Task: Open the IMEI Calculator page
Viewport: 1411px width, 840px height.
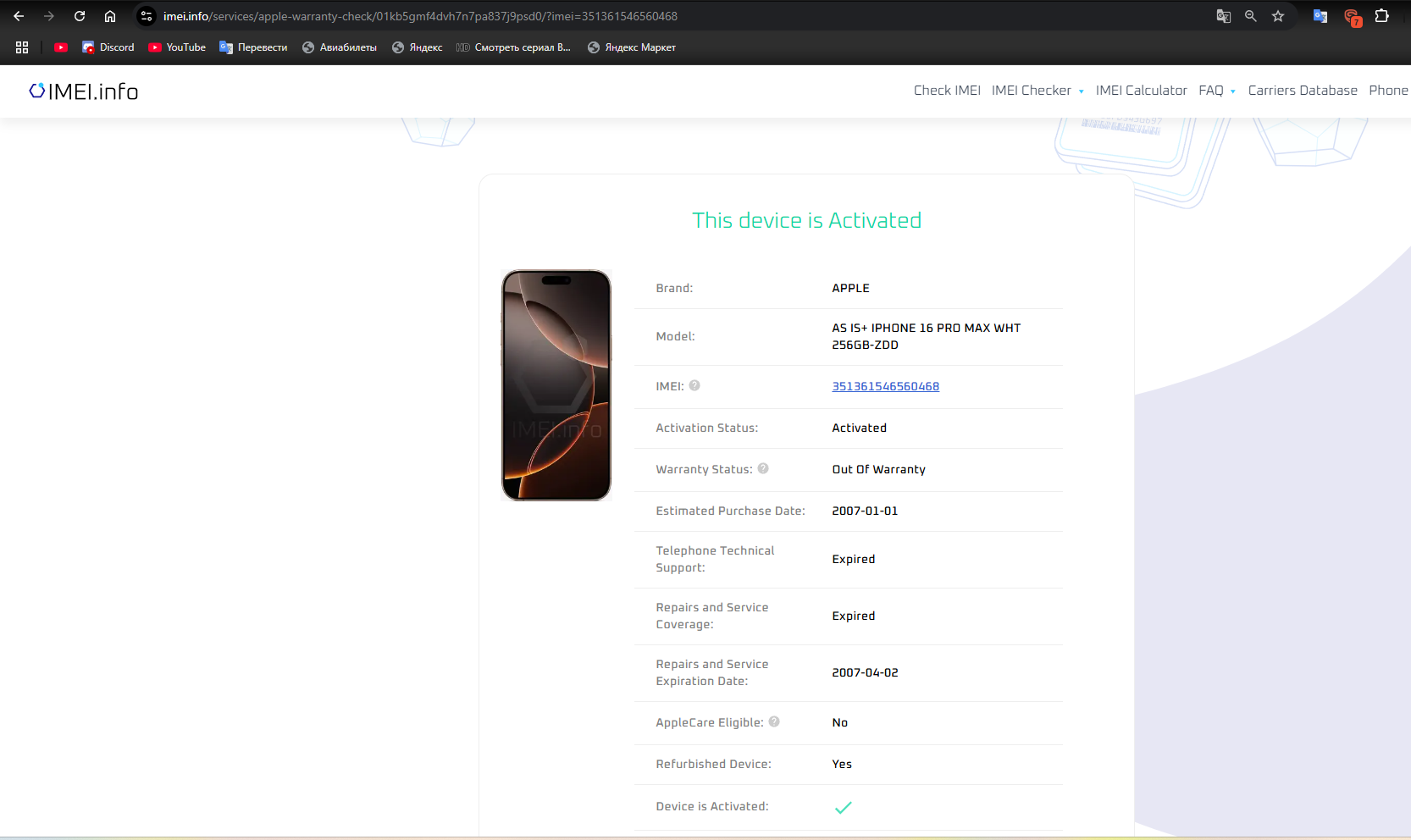Action: coord(1141,91)
